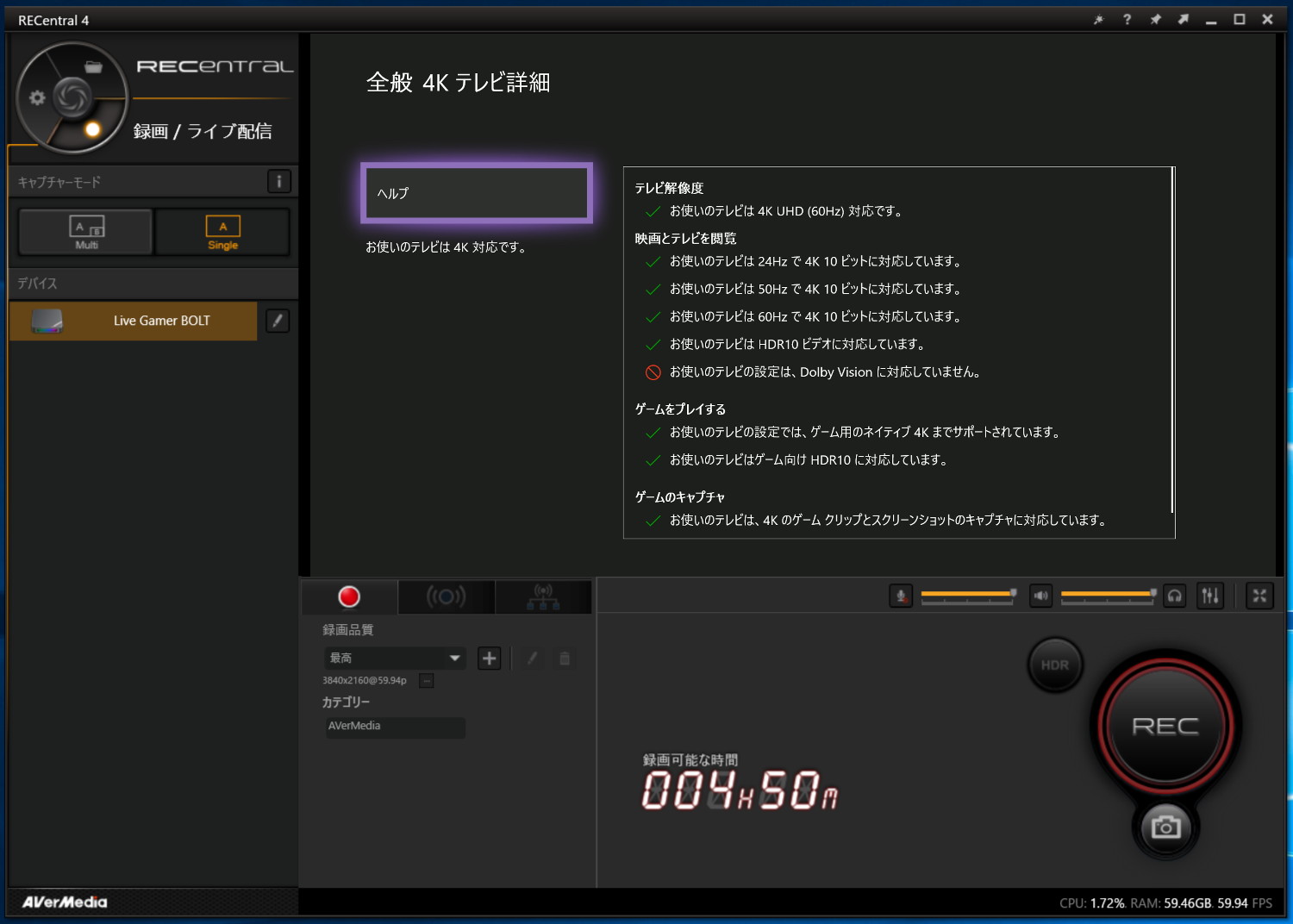Start recording with the REC button
Screen dimensions: 1293x924
(1165, 726)
